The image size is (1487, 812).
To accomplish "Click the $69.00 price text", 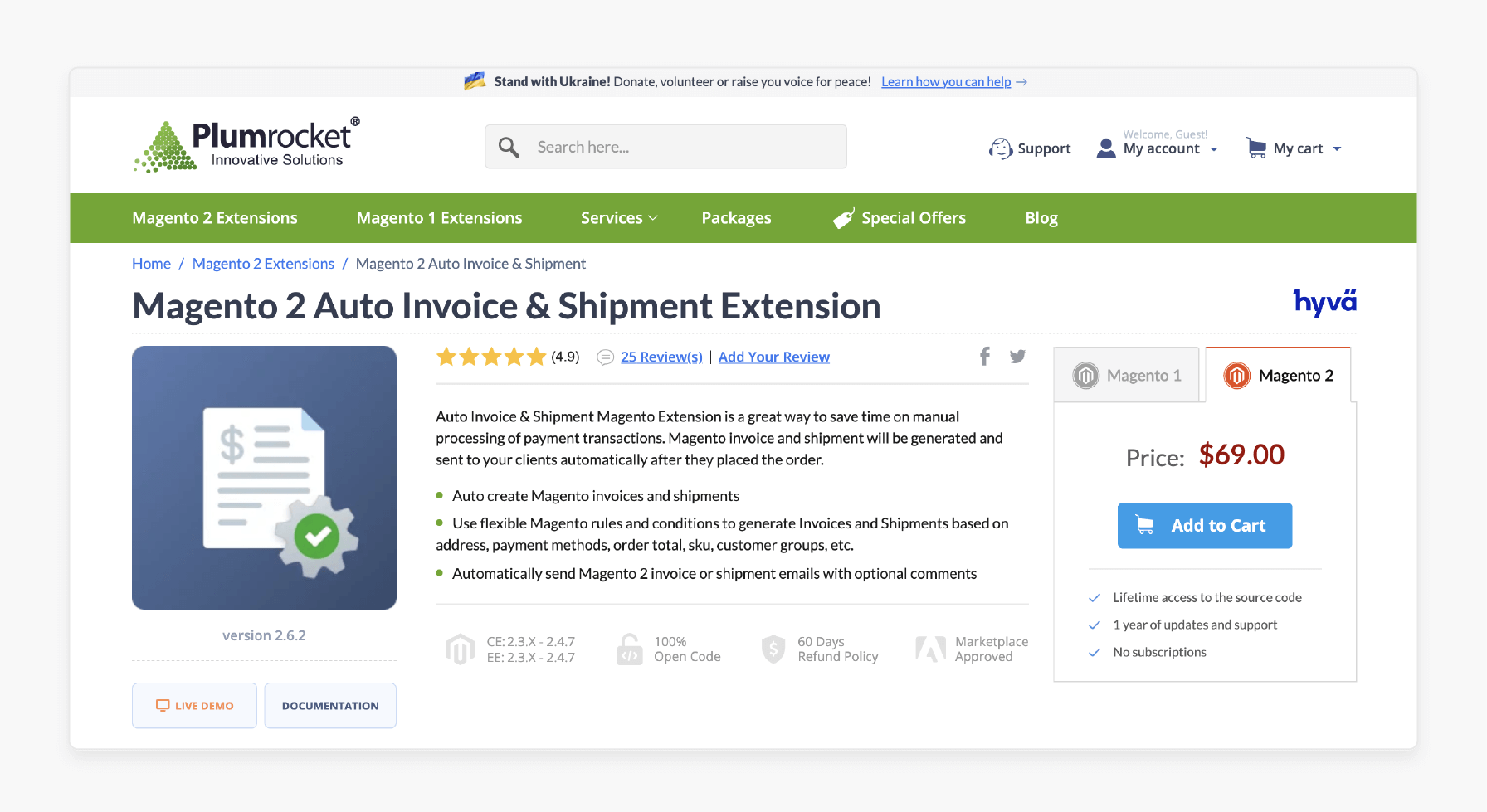I will pyautogui.click(x=1241, y=455).
